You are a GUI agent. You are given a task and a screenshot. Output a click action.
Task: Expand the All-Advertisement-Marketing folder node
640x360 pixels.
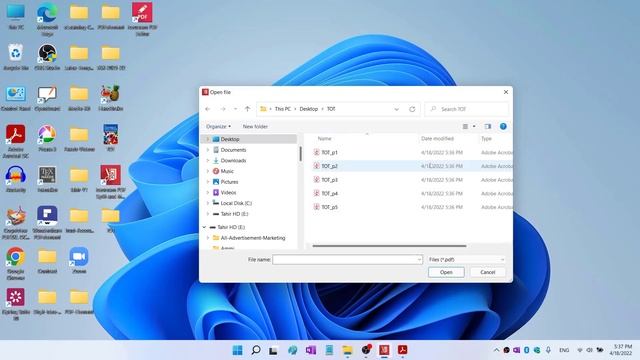[207, 238]
